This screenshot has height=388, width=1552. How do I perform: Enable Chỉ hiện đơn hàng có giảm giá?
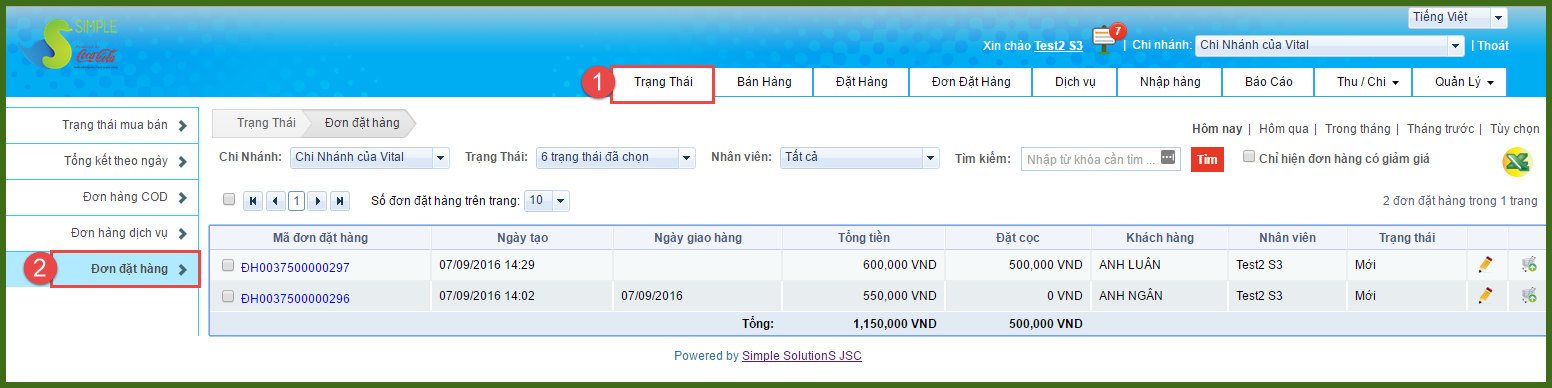point(1248,157)
